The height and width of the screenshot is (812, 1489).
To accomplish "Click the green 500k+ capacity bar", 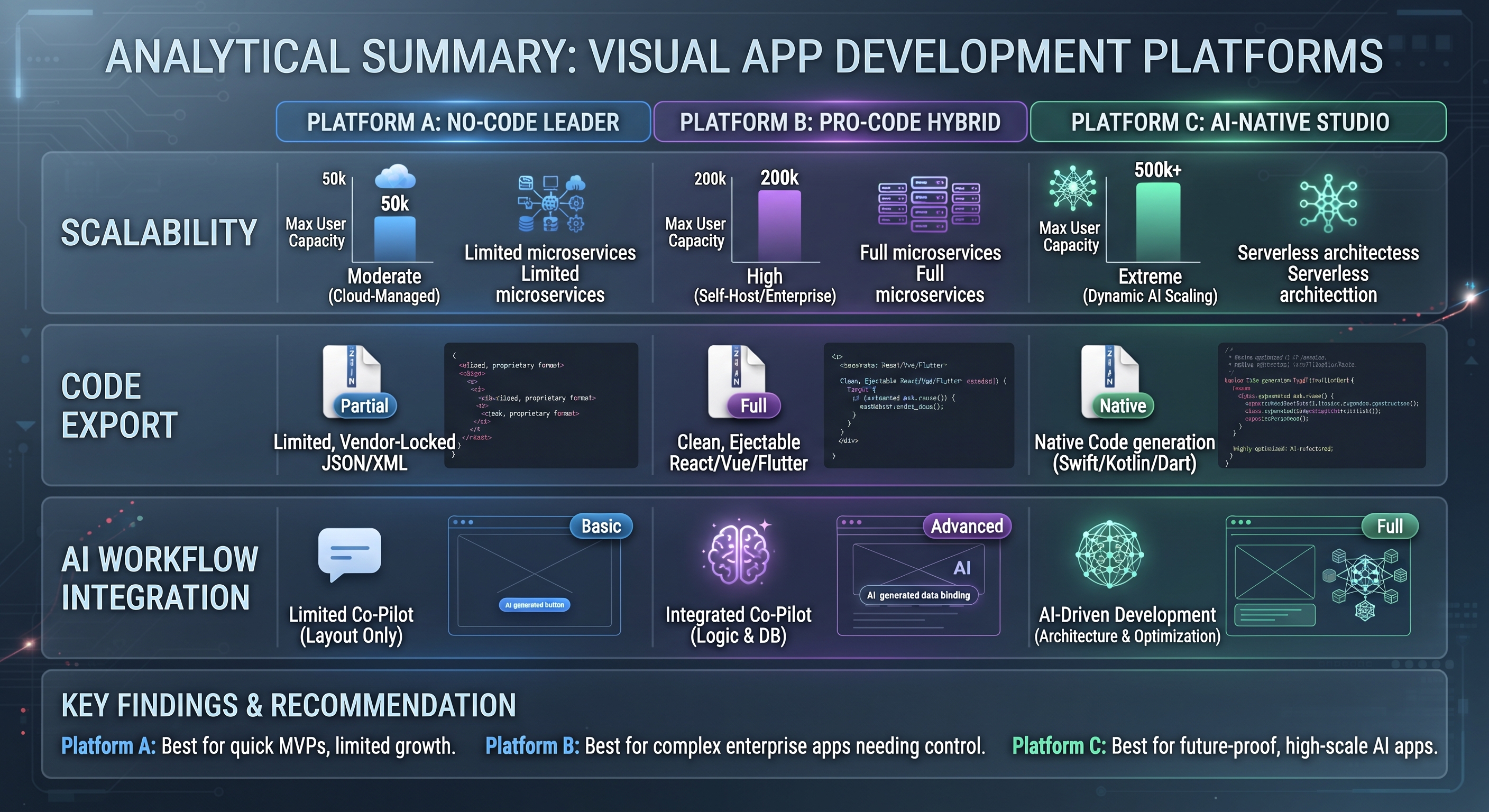I will 1158,222.
